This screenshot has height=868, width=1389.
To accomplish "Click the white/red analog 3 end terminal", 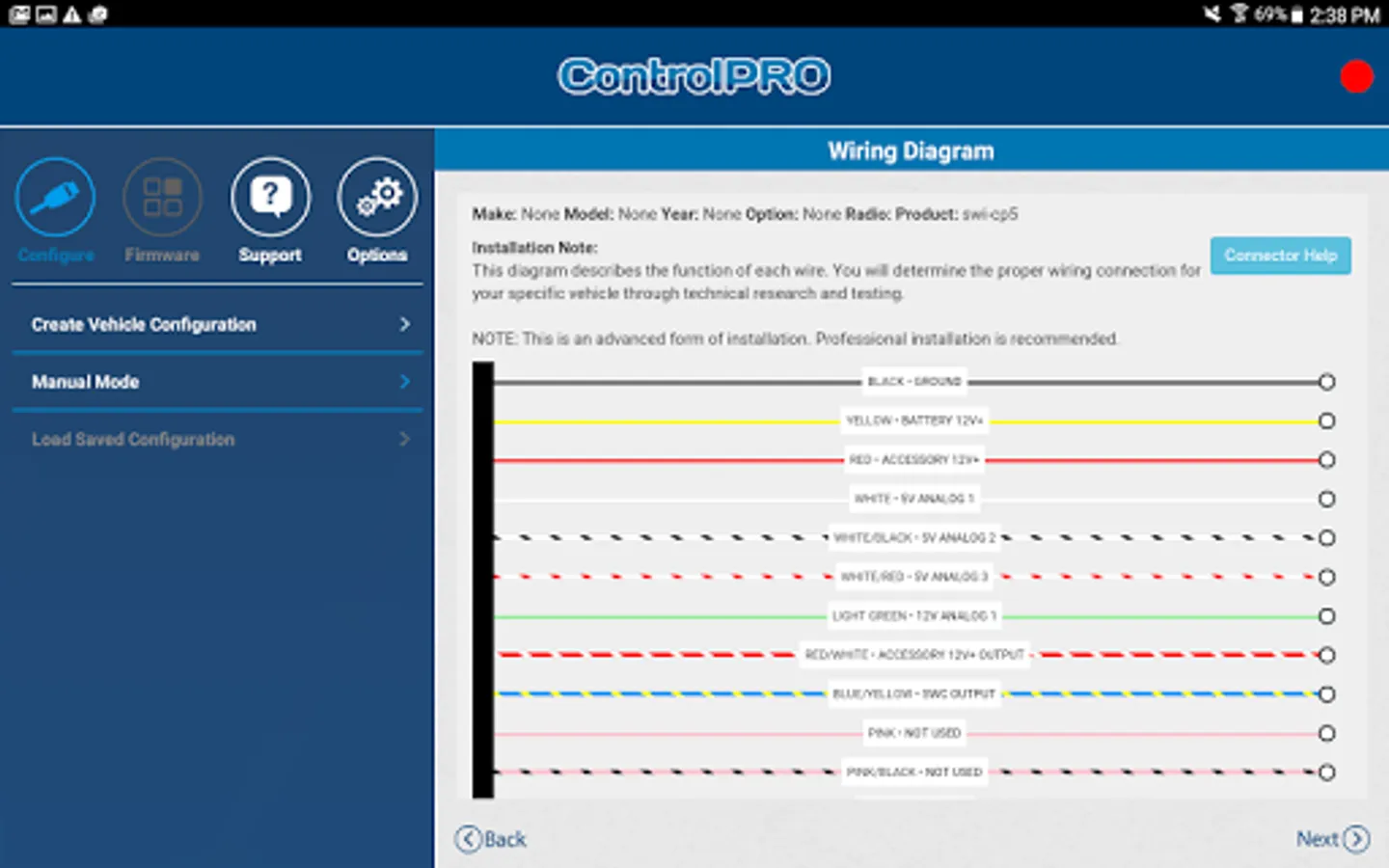I will coord(1327,577).
